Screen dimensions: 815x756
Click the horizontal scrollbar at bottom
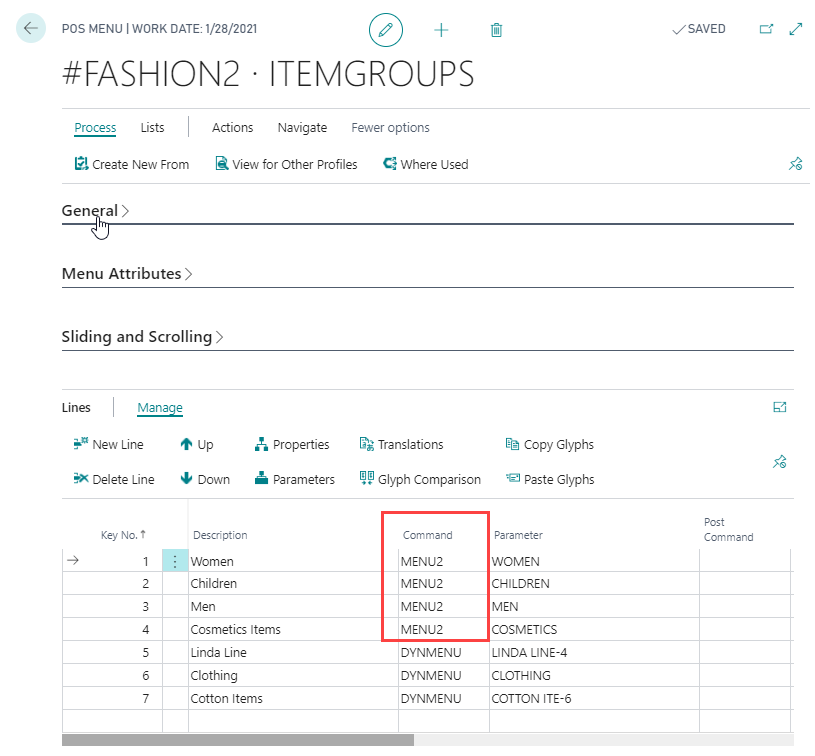pyautogui.click(x=238, y=740)
